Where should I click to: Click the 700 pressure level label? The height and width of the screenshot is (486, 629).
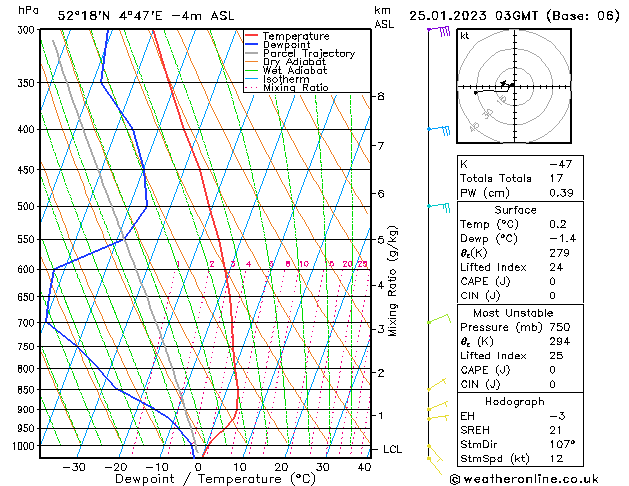[28, 323]
